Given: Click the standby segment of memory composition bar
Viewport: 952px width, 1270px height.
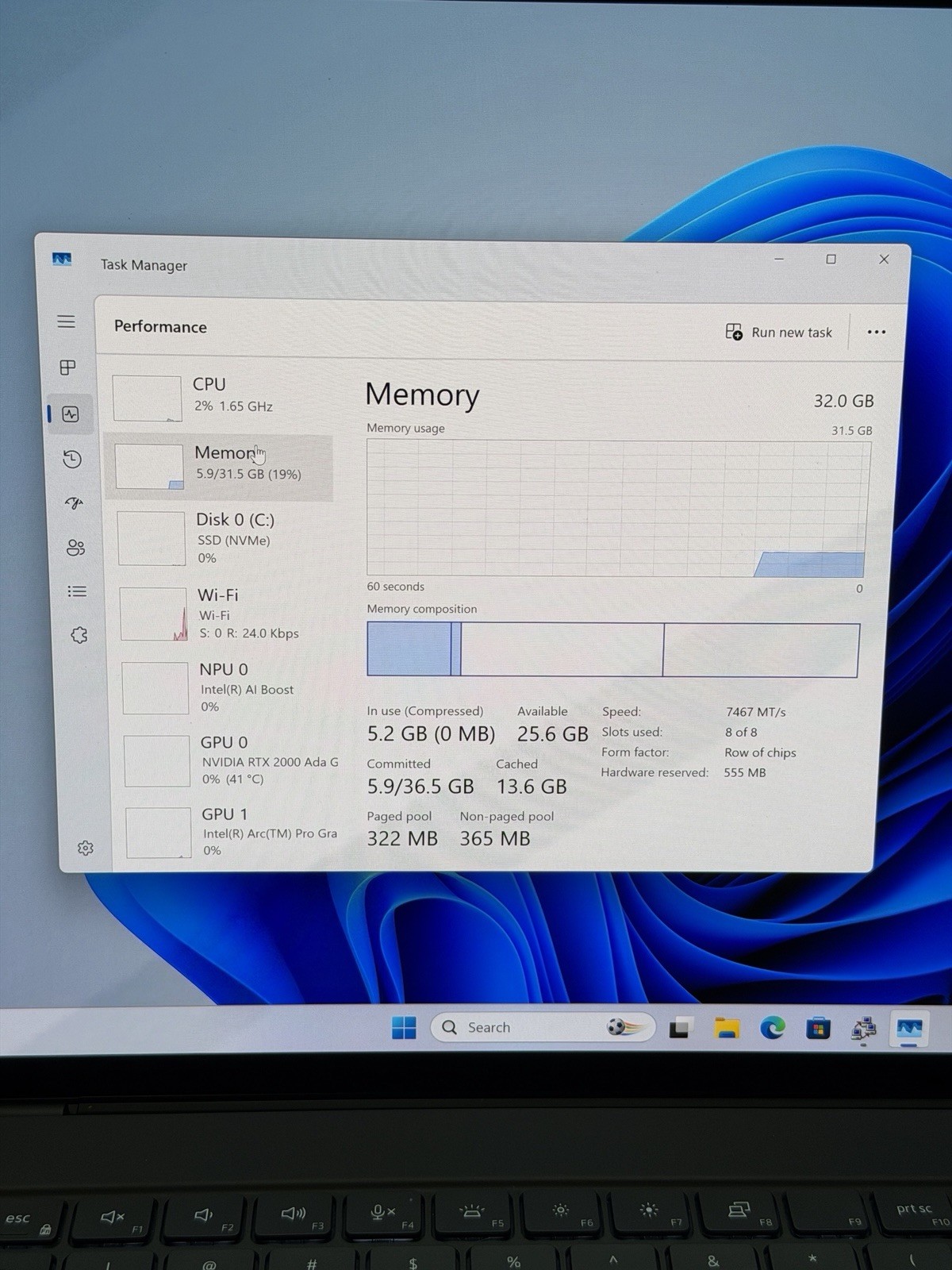Looking at the screenshot, I should [562, 649].
